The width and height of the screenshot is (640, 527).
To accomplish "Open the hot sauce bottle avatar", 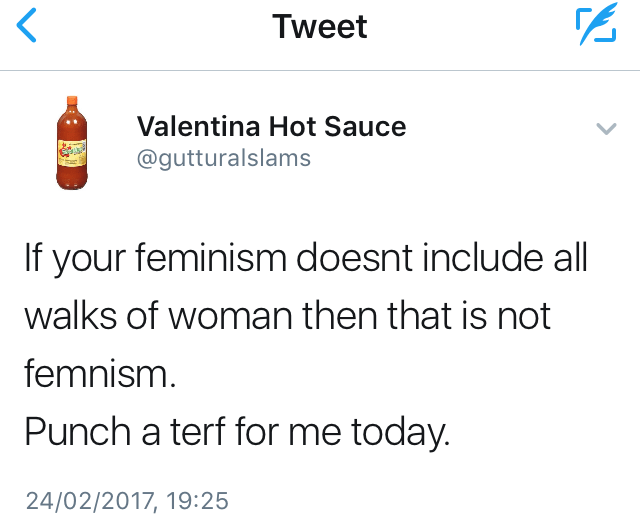I will tap(71, 143).
